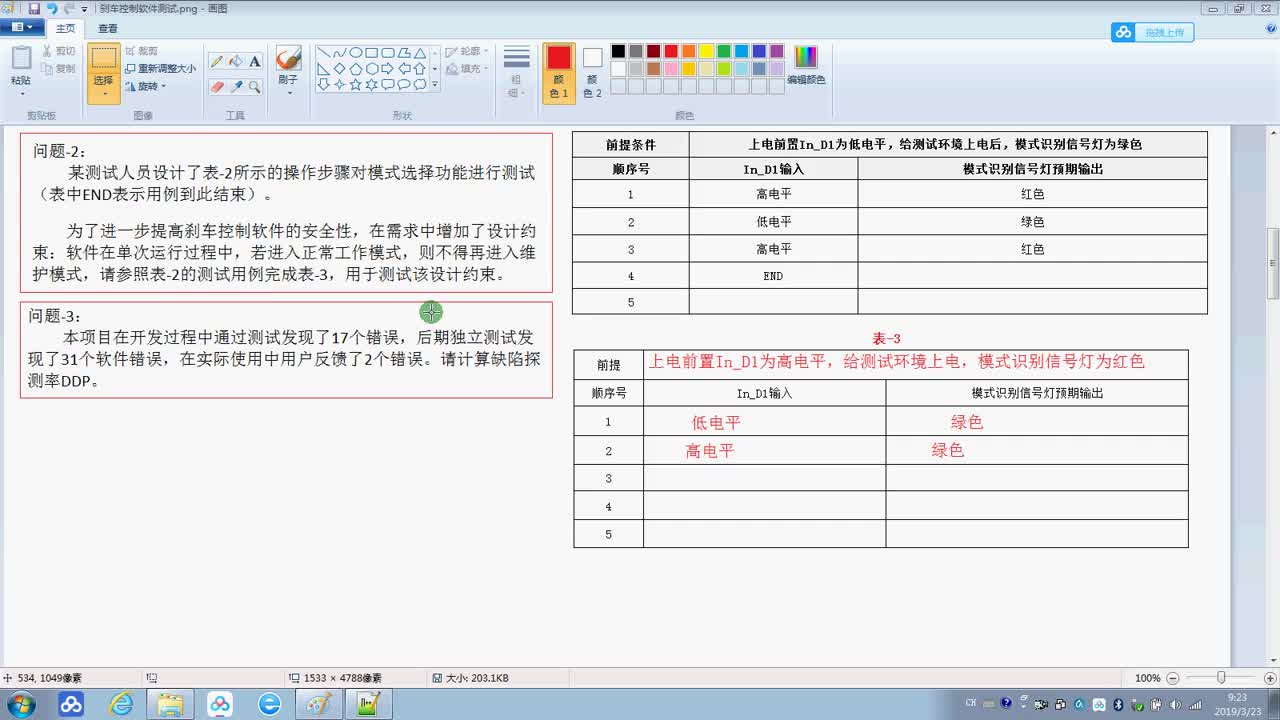The width and height of the screenshot is (1280, 720).
Task: Click the cloud upload button at top right
Action: pos(1153,32)
